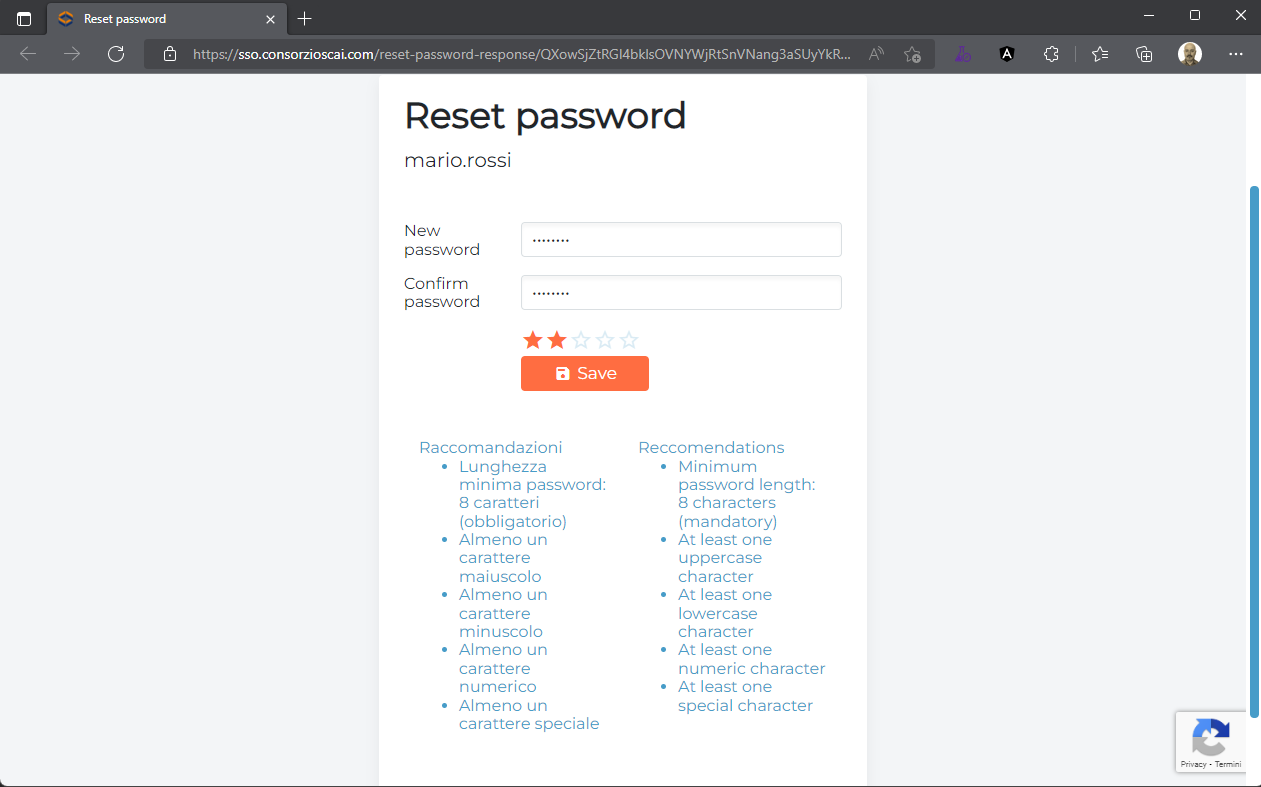
Task: Open the Angular DevTools extension
Action: coord(1007,54)
